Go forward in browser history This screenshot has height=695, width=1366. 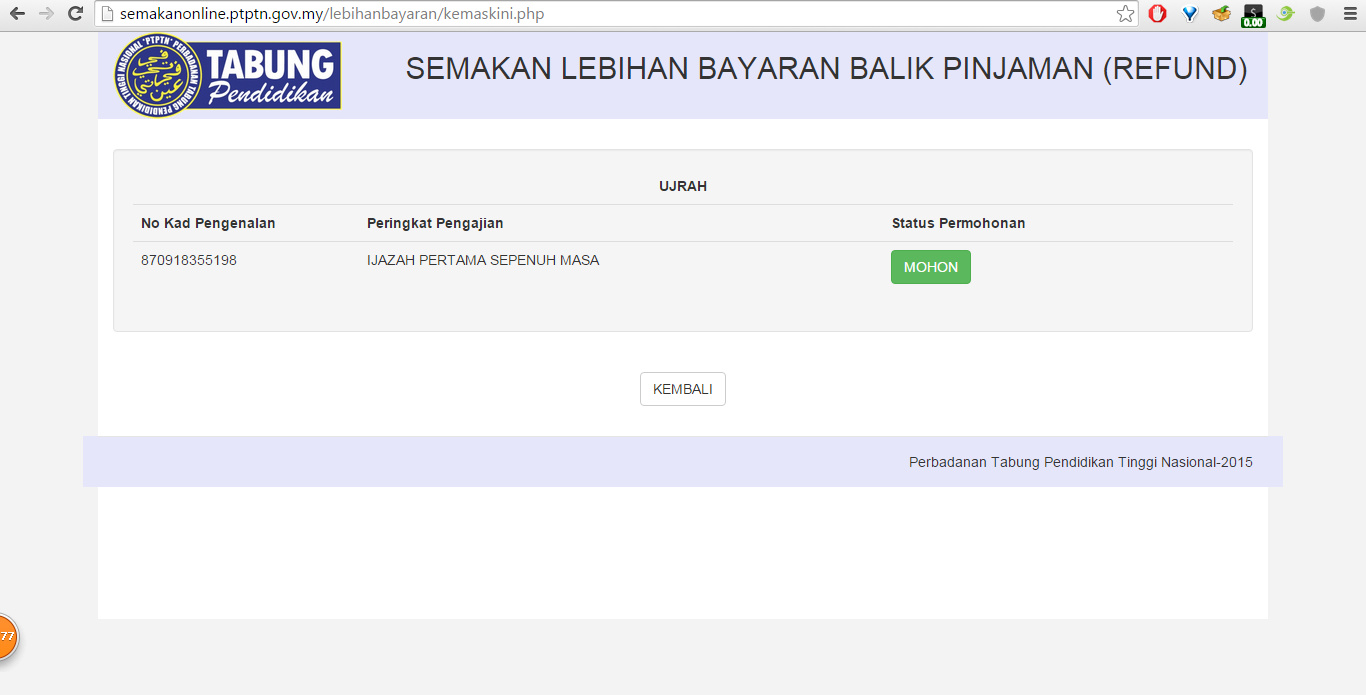point(46,14)
